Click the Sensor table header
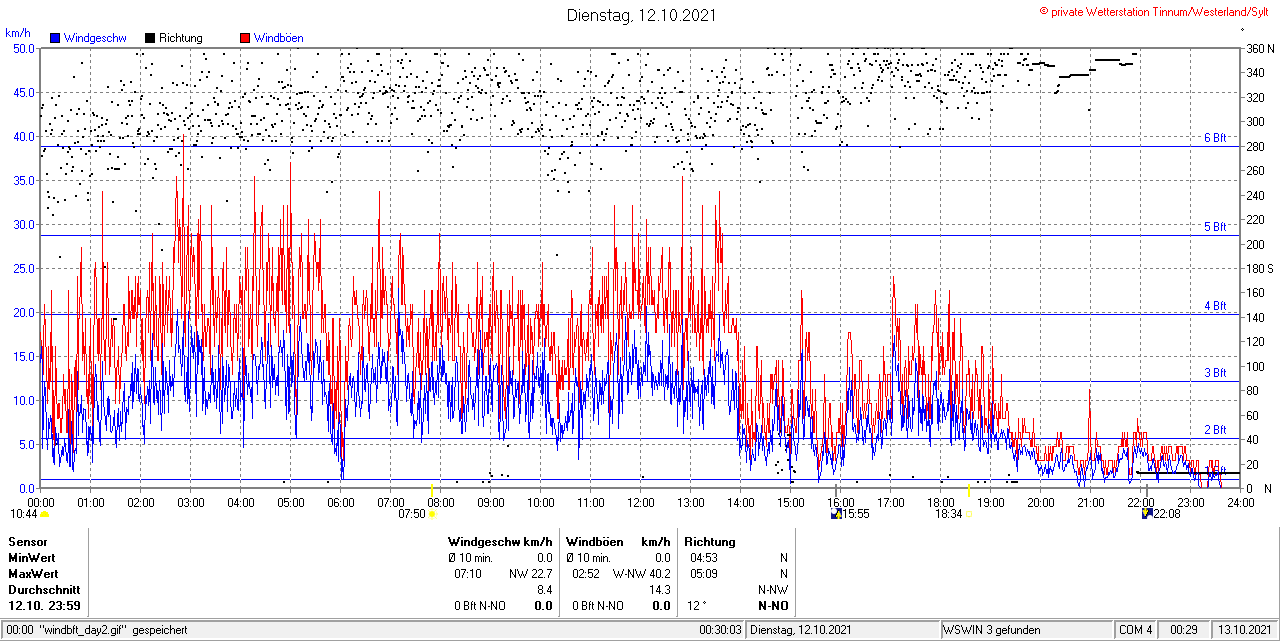Image resolution: width=1280 pixels, height=641 pixels. pos(27,541)
